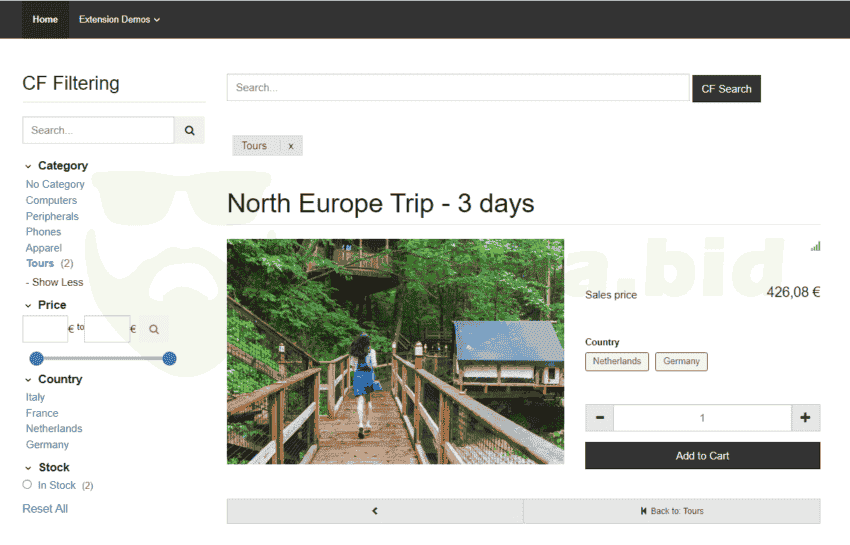This screenshot has height=545, width=850.
Task: Select the Netherlands country tag on product
Action: tap(617, 361)
